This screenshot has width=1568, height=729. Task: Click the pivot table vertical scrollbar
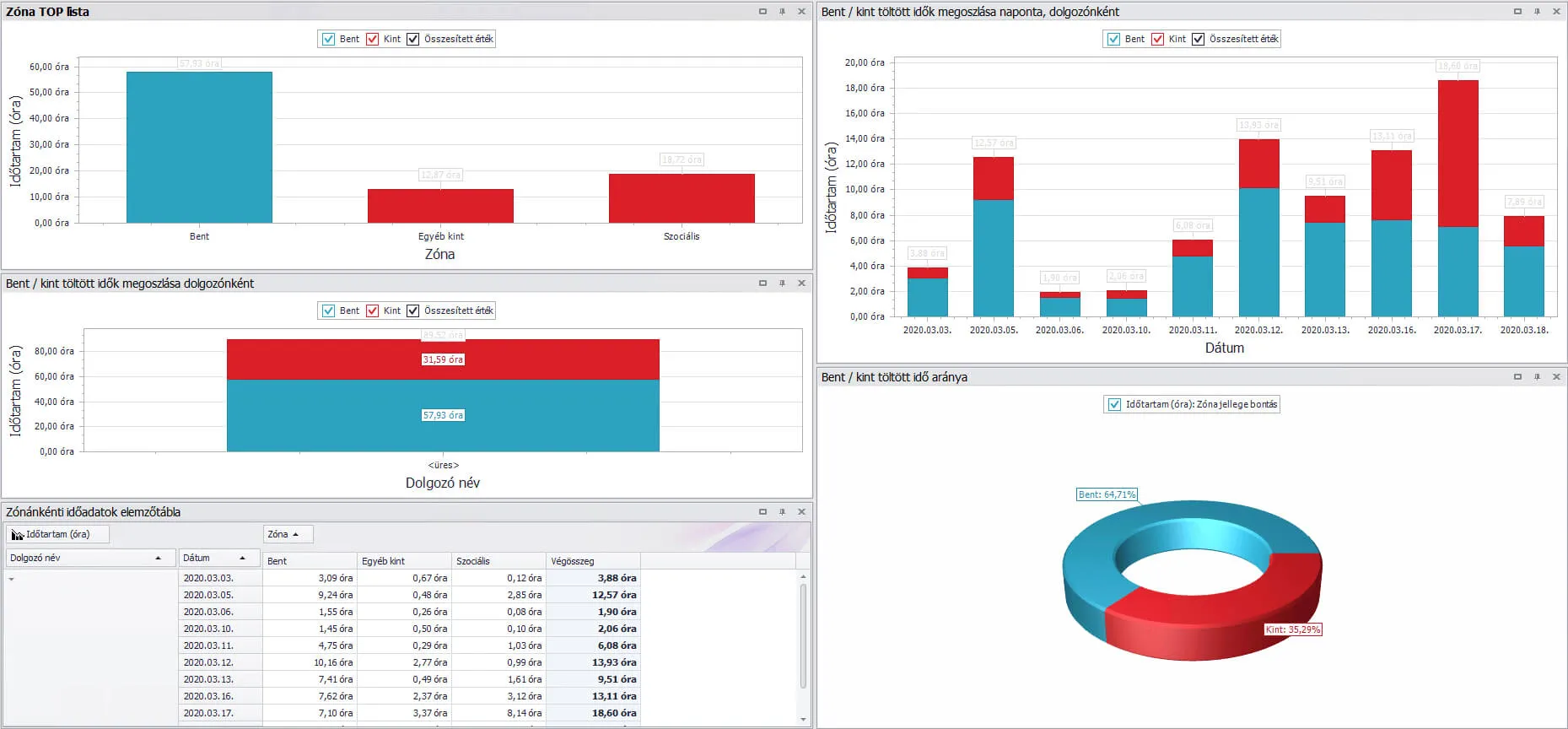pyautogui.click(x=803, y=633)
